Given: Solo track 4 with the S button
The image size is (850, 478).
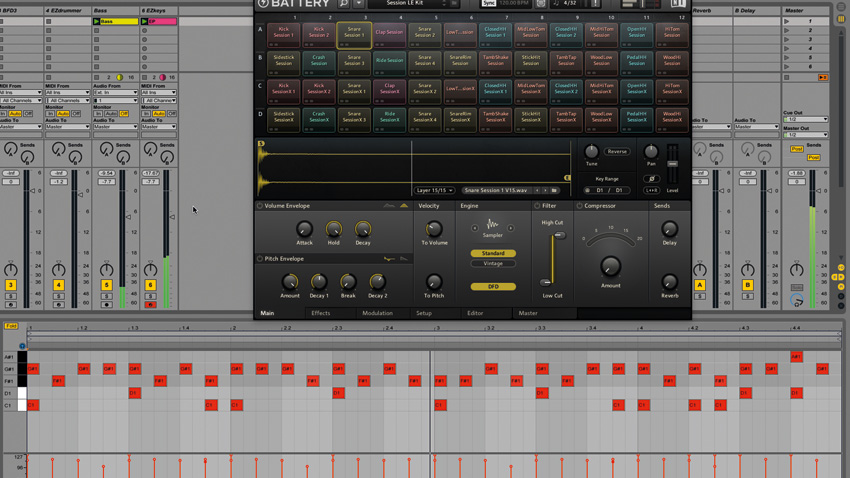Looking at the screenshot, I should pos(59,296).
